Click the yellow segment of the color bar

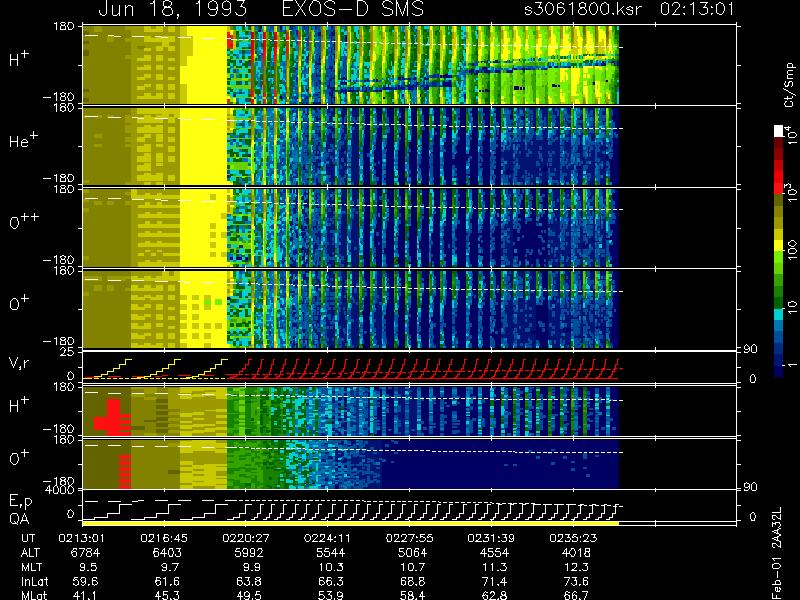click(x=779, y=245)
